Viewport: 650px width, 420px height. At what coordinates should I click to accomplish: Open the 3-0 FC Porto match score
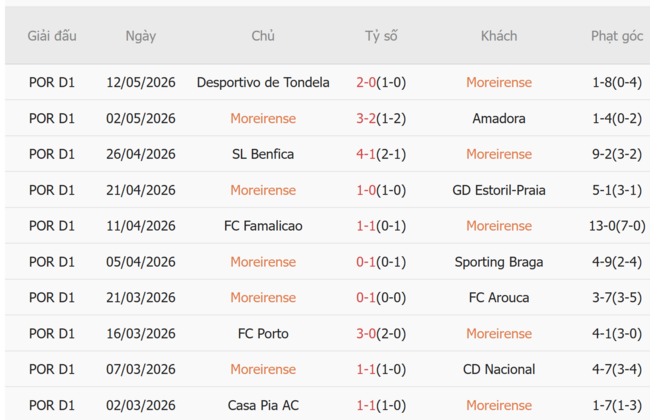click(x=366, y=334)
